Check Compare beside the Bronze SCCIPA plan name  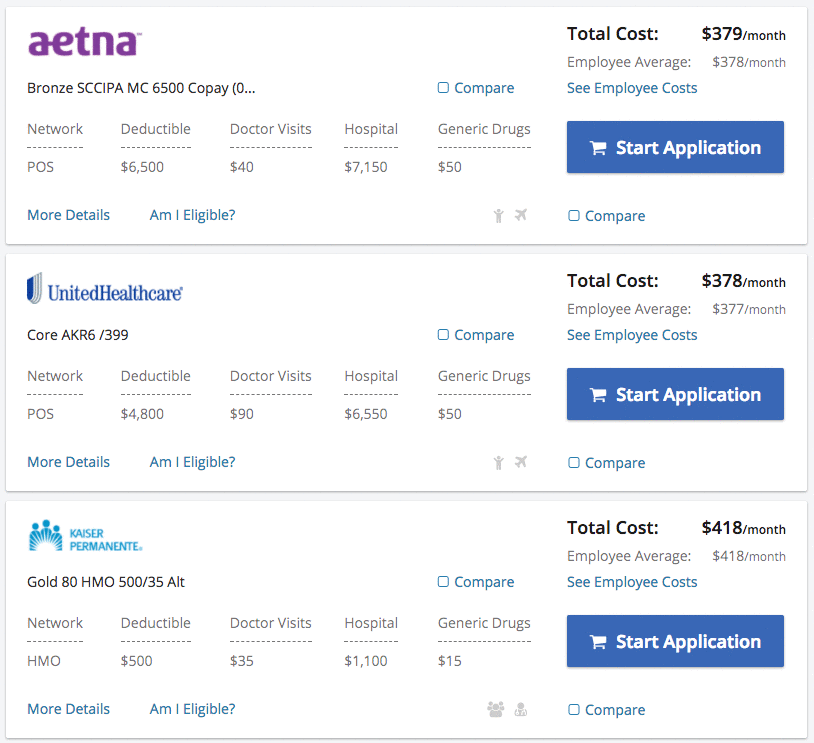point(444,88)
